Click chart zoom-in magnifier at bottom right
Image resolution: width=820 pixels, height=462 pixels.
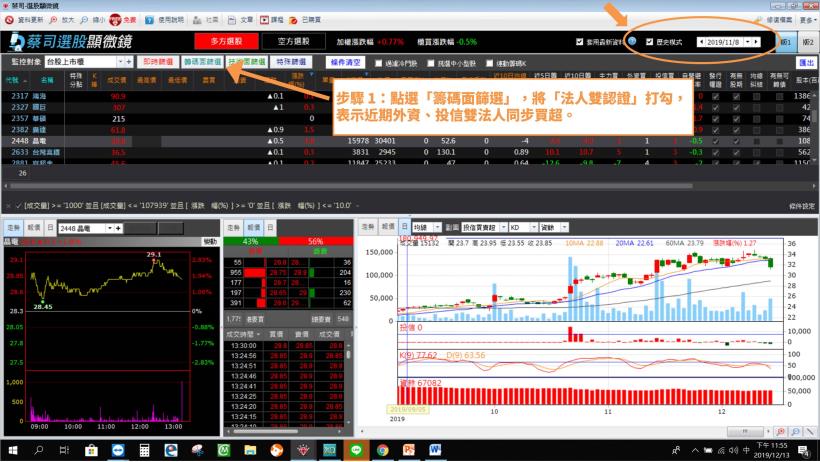781,432
